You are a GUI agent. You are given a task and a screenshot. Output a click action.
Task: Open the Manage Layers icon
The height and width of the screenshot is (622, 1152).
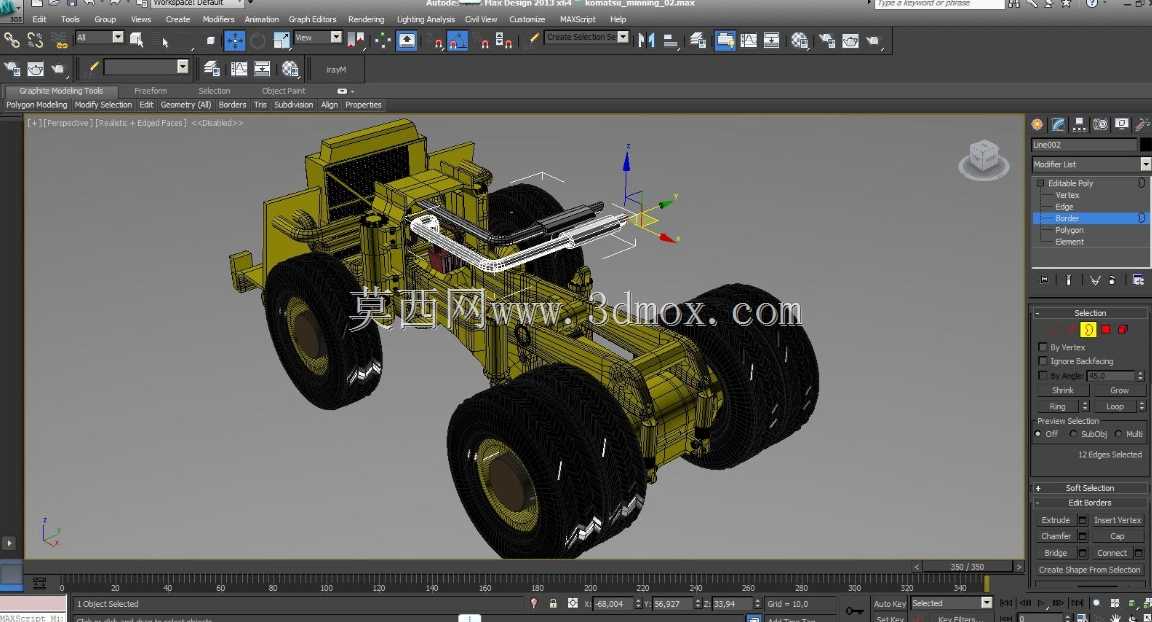(x=699, y=40)
